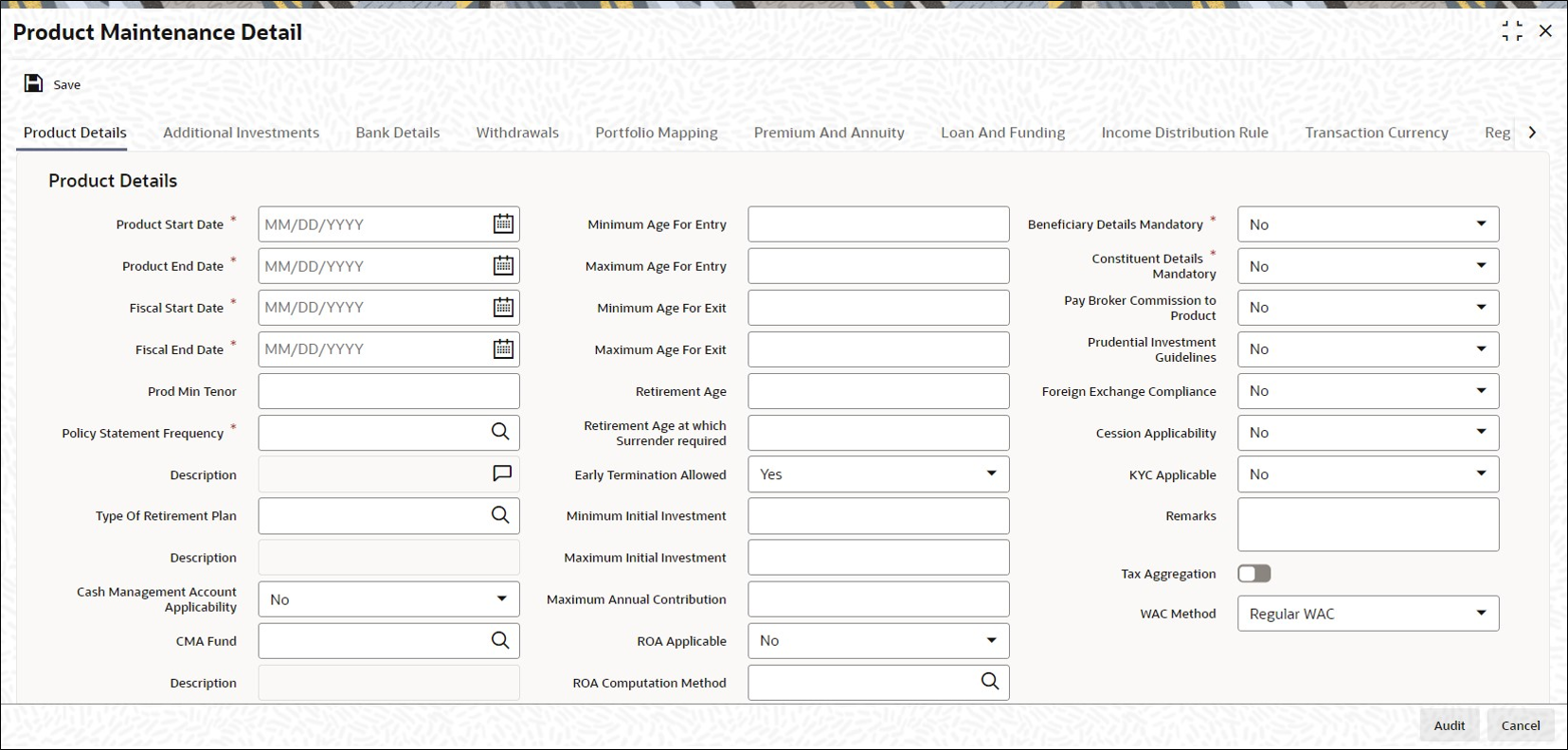Search ROA Computation Method values

(990, 682)
